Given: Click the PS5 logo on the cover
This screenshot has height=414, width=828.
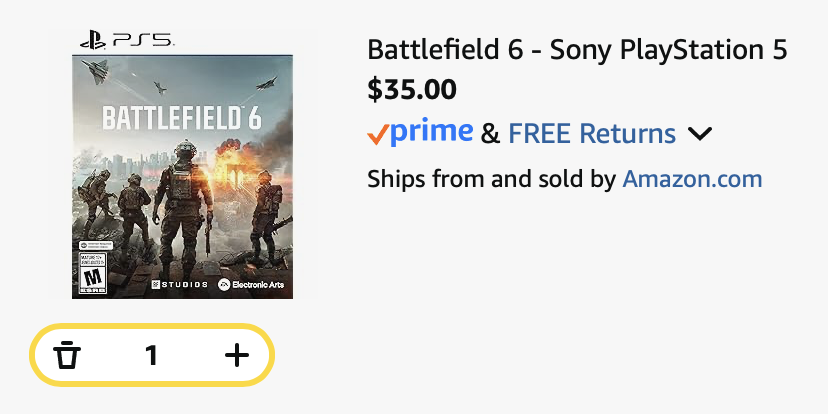Looking at the screenshot, I should (126, 41).
